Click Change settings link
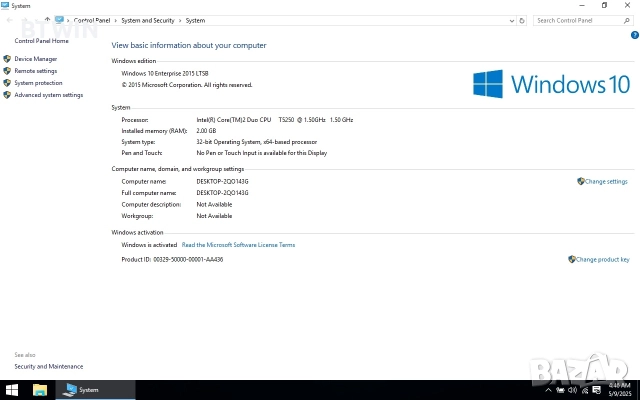The height and width of the screenshot is (400, 640). click(x=606, y=182)
